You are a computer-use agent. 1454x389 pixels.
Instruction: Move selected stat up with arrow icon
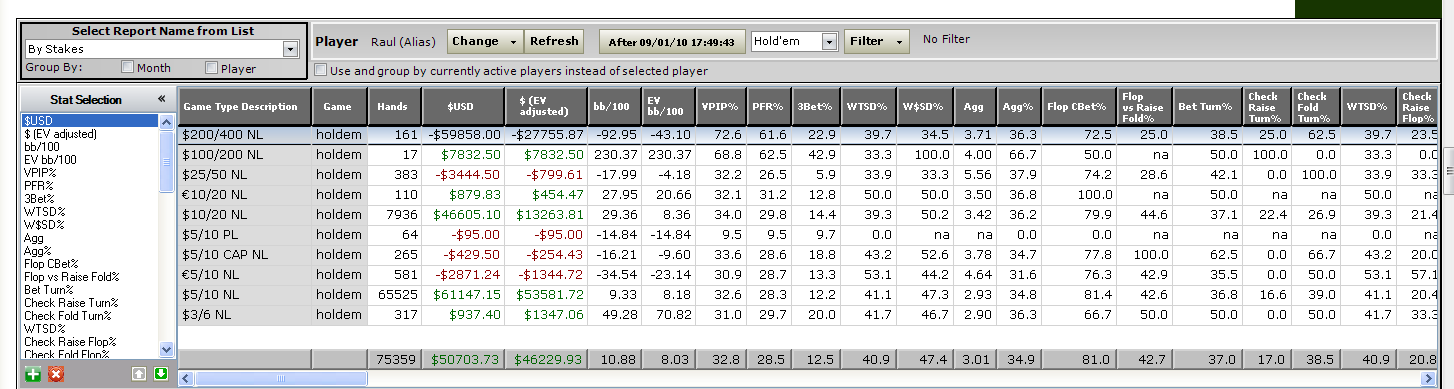click(x=140, y=373)
